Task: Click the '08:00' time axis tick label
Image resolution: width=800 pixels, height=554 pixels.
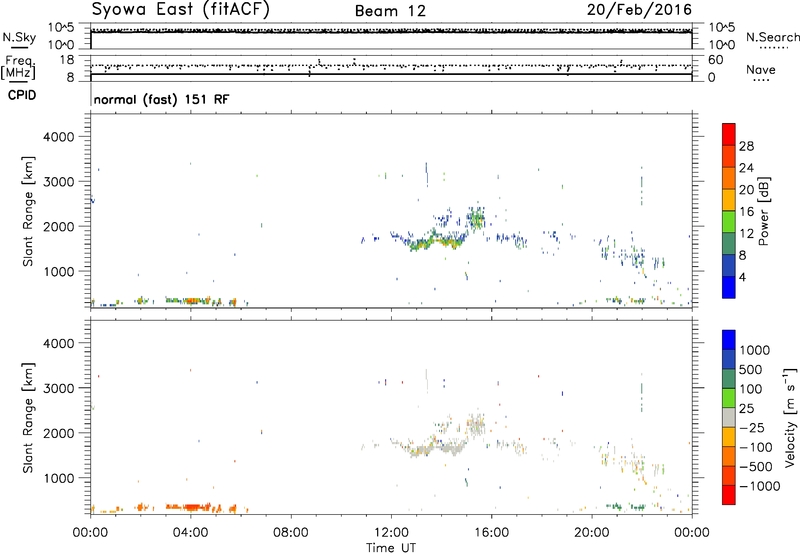Action: pos(291,533)
